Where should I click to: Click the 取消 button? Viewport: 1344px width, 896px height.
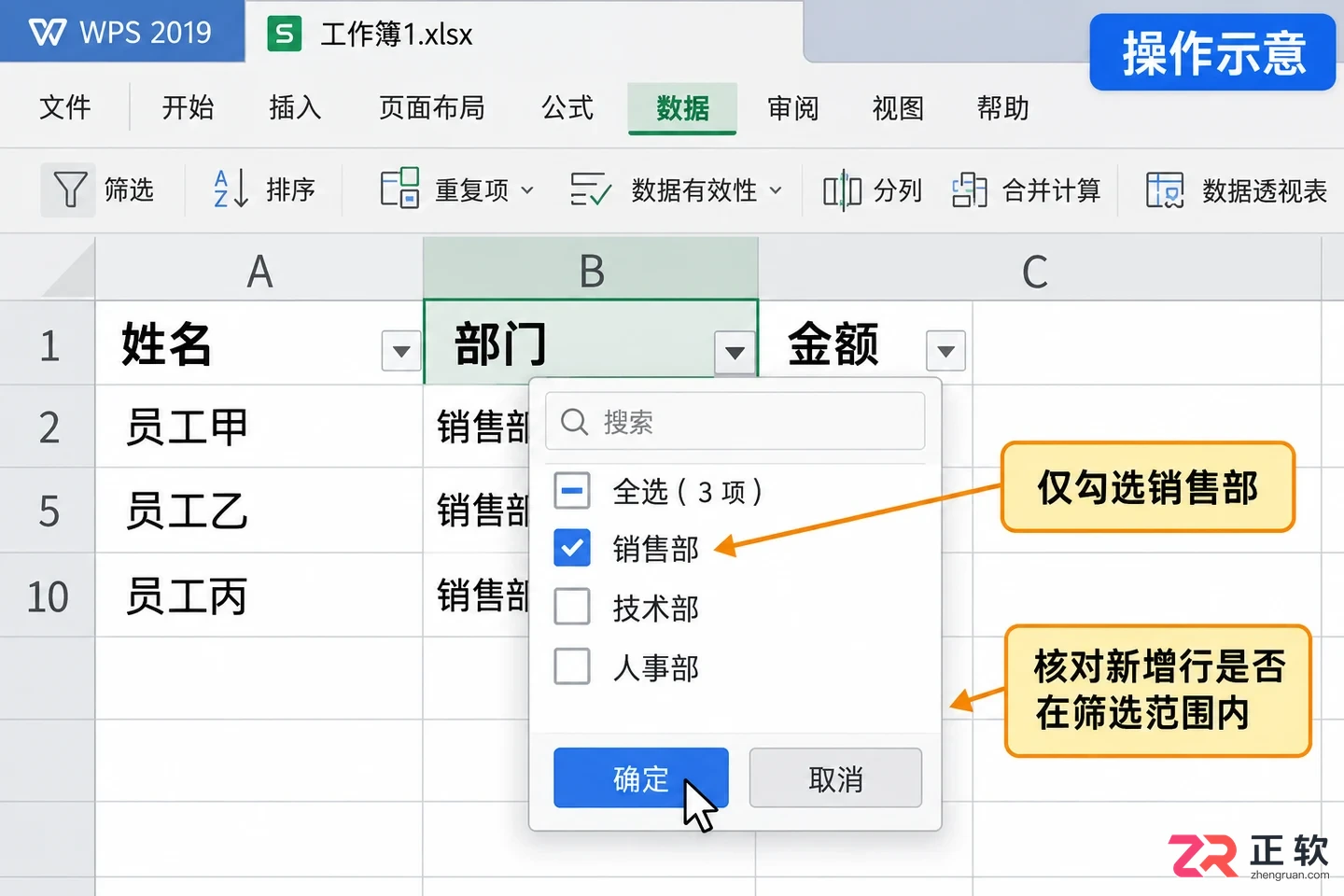pyautogui.click(x=835, y=777)
